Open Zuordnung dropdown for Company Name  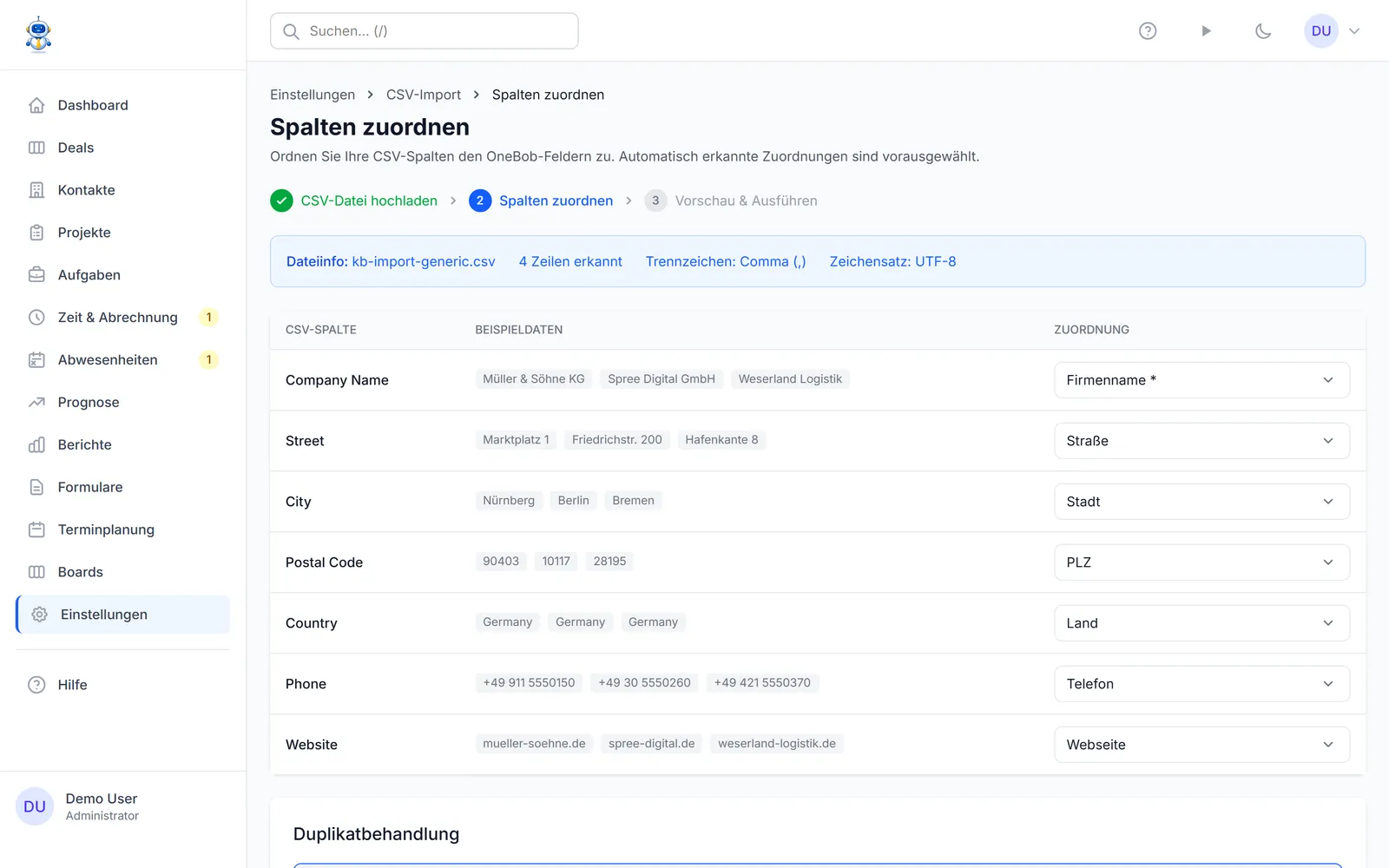[1201, 380]
